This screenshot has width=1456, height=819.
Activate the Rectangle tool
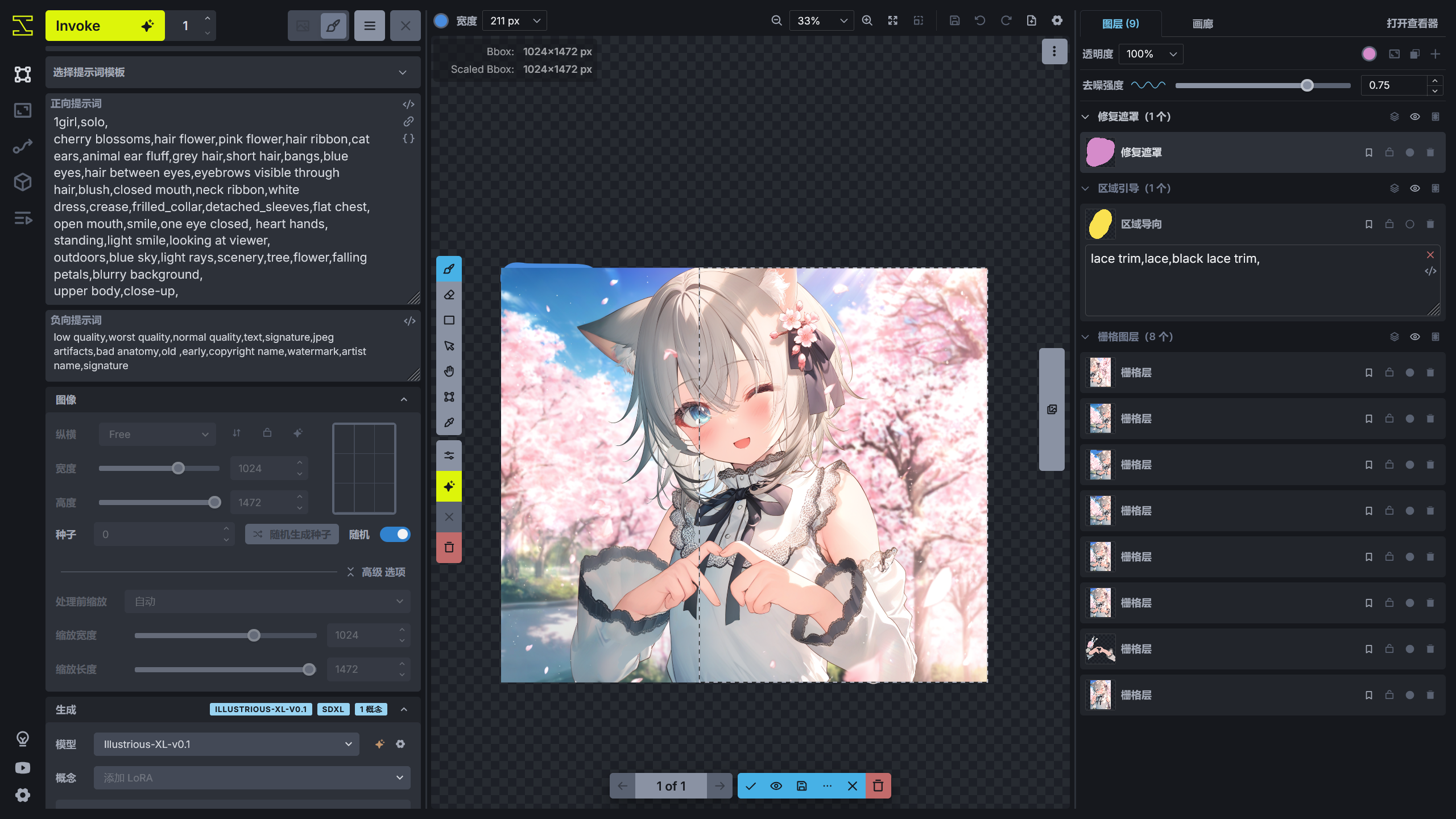coord(449,320)
